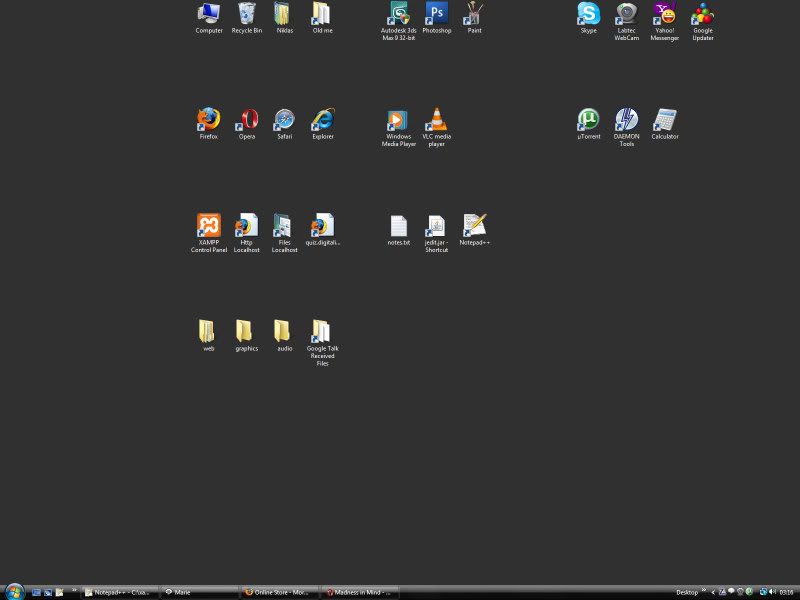Select the DAEMON Tools shortcut
The width and height of the screenshot is (800, 600).
[626, 120]
